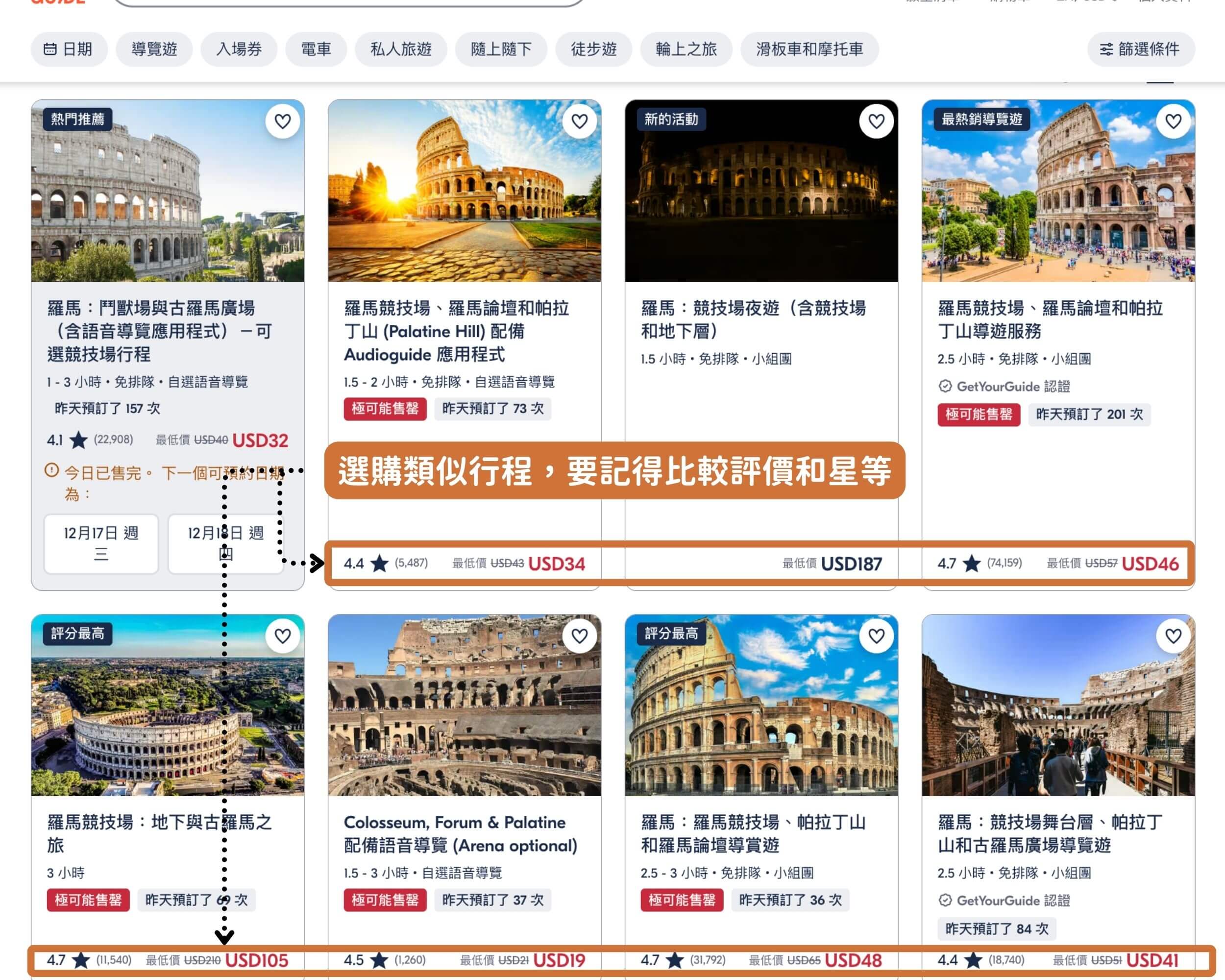The width and height of the screenshot is (1225, 980).
Task: Open the 日期 date picker
Action: point(70,49)
